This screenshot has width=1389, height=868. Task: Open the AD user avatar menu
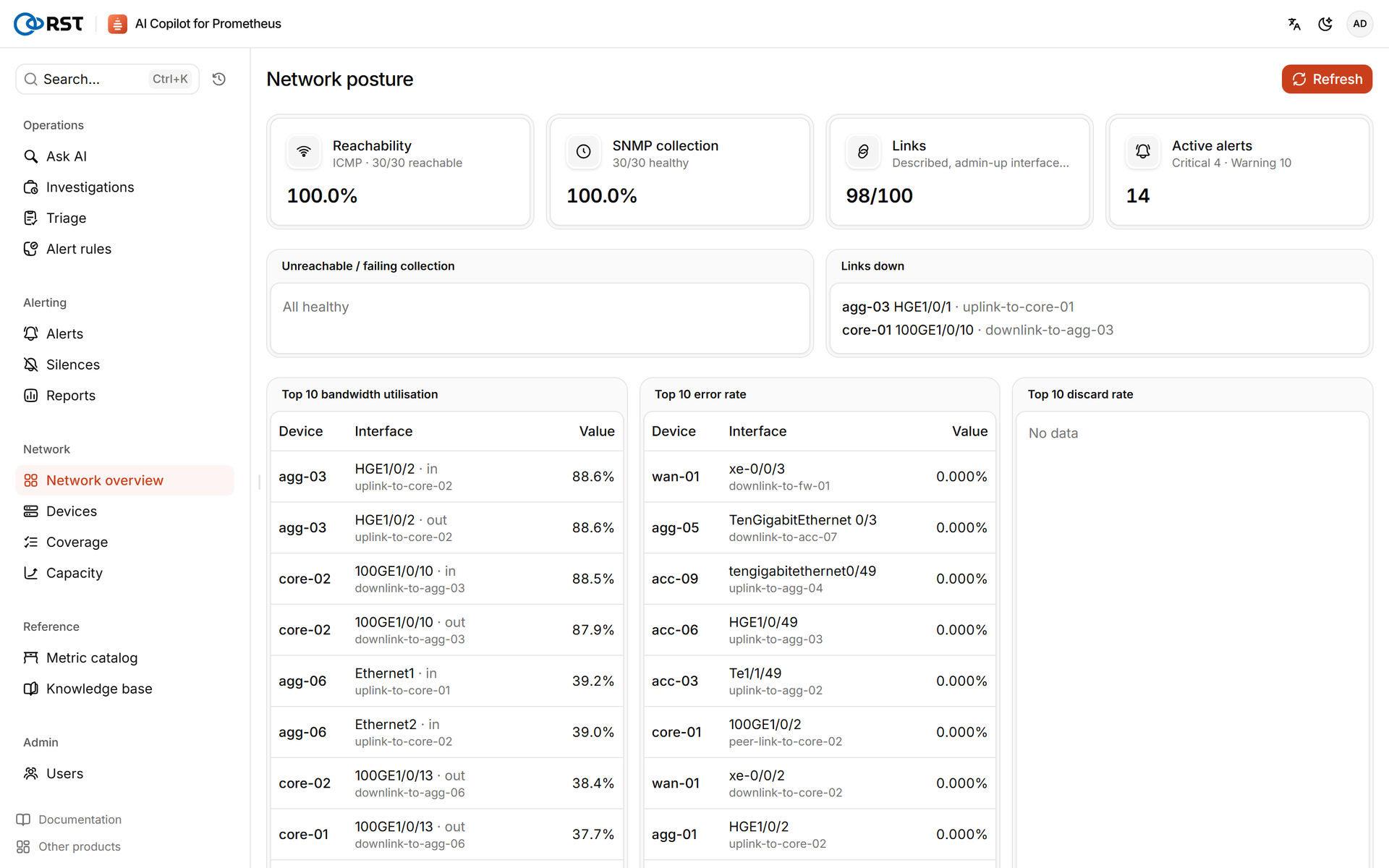1359,24
